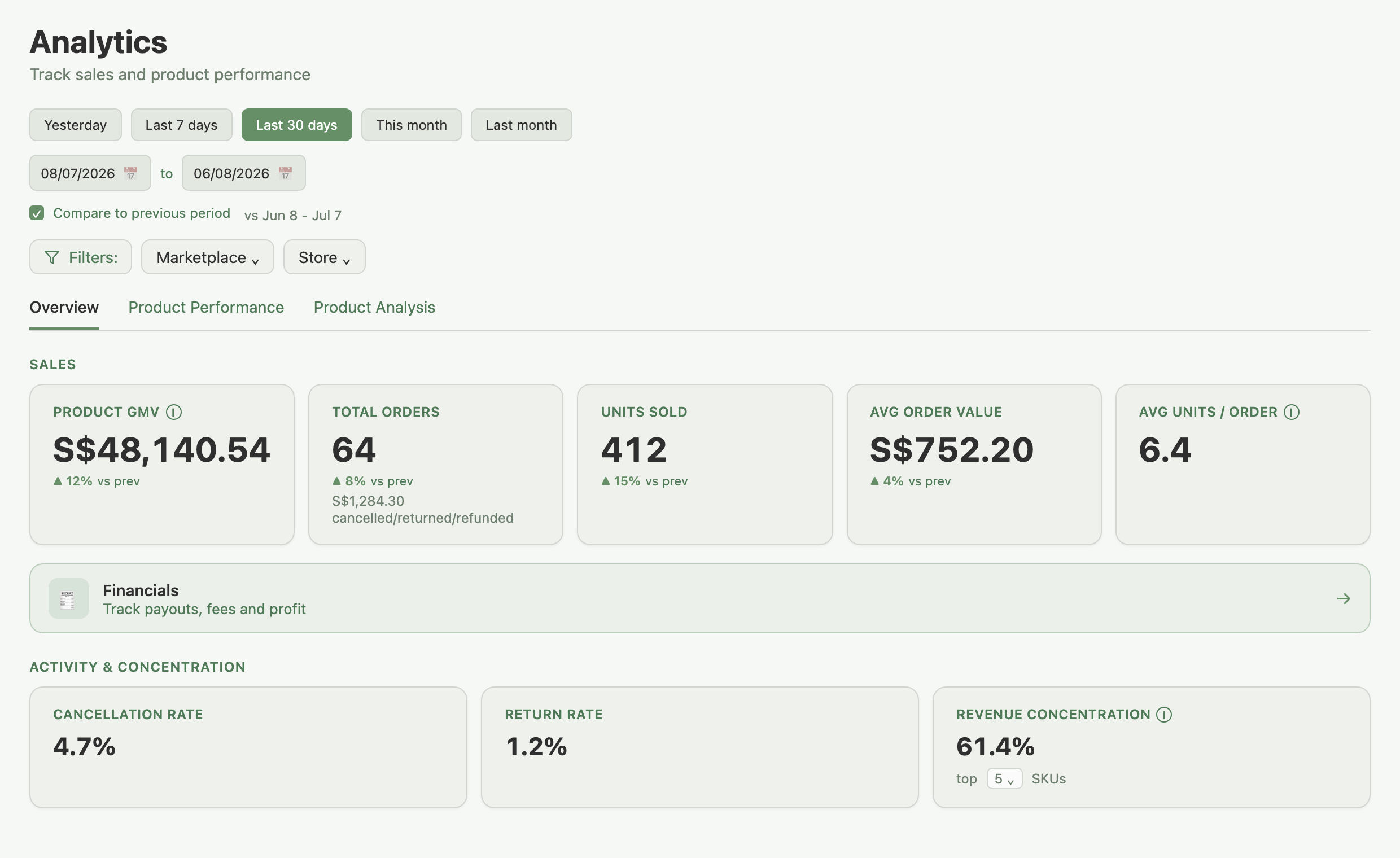Click the S$752.20 average order value
Screen dimensions: 1400x858
tap(952, 450)
